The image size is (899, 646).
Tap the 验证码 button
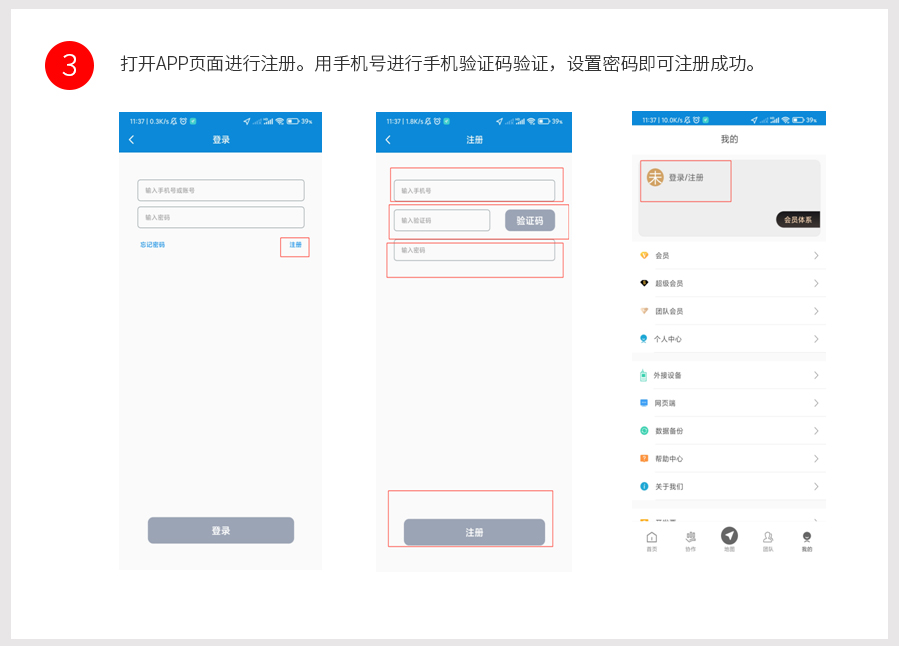pyautogui.click(x=530, y=221)
